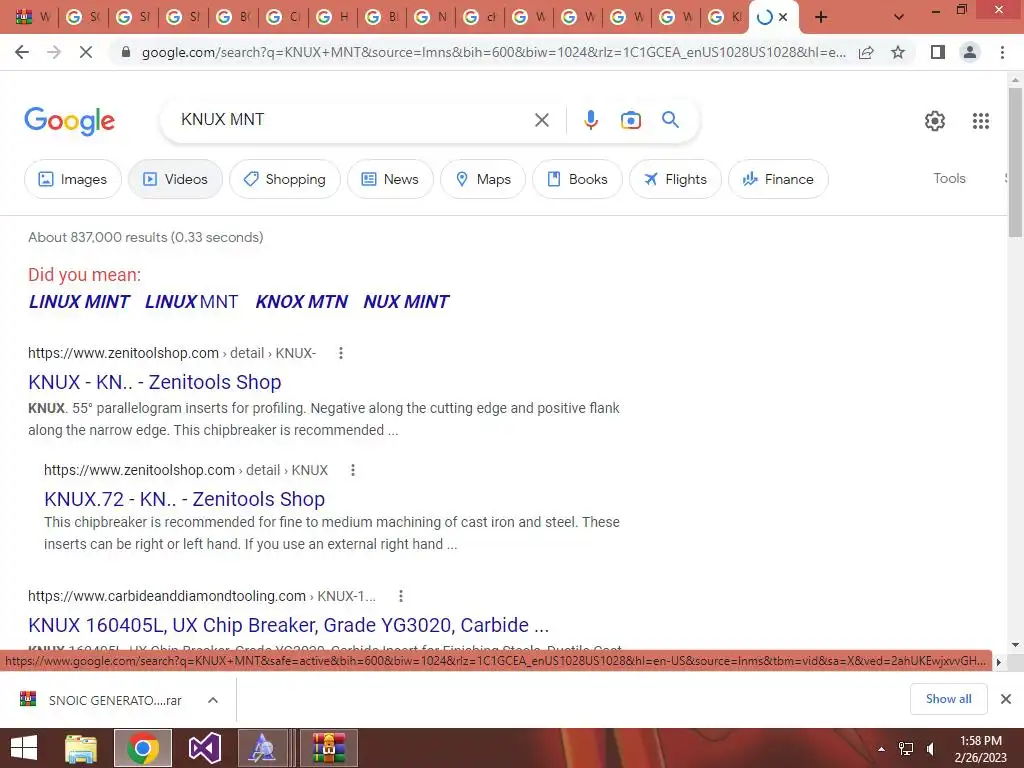Click the volume speaker tray icon
1024x768 pixels.
[x=931, y=749]
